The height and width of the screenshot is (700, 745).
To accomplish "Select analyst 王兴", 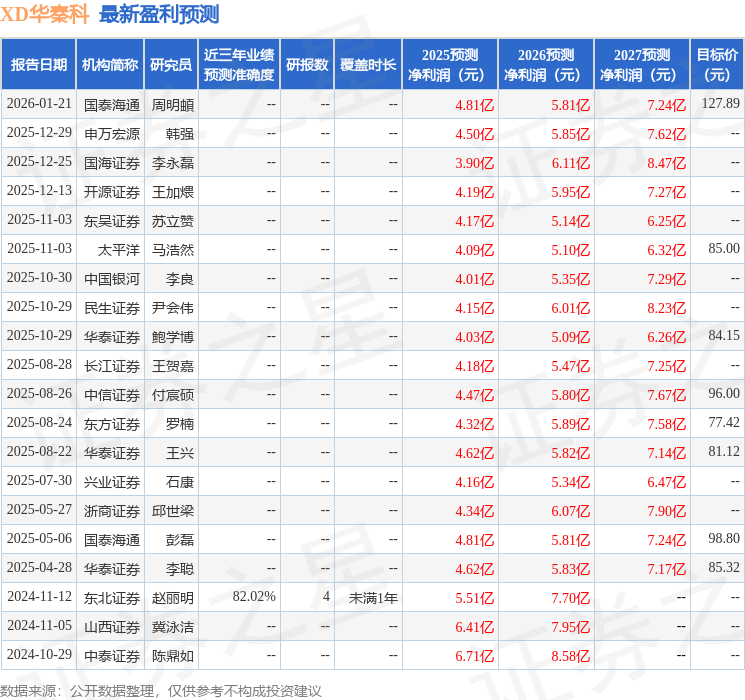I will coord(180,453).
